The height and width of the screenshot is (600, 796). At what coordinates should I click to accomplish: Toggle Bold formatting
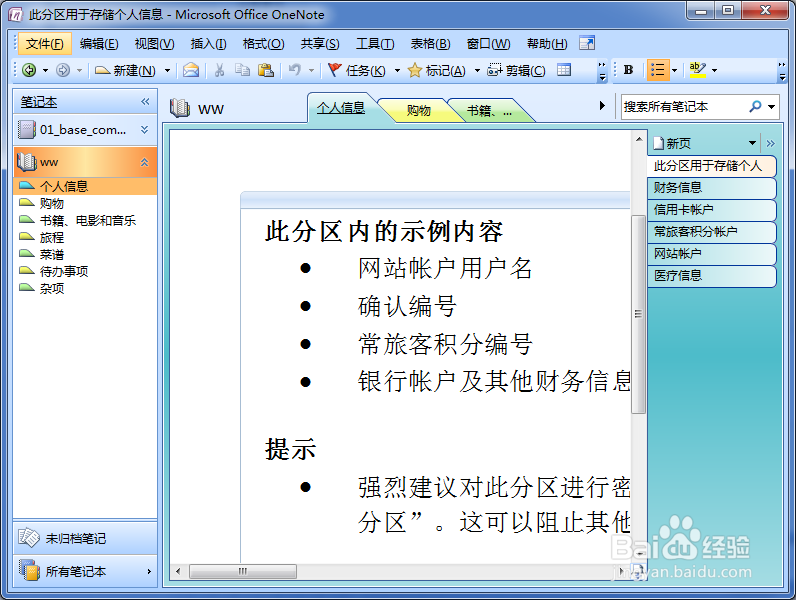628,70
